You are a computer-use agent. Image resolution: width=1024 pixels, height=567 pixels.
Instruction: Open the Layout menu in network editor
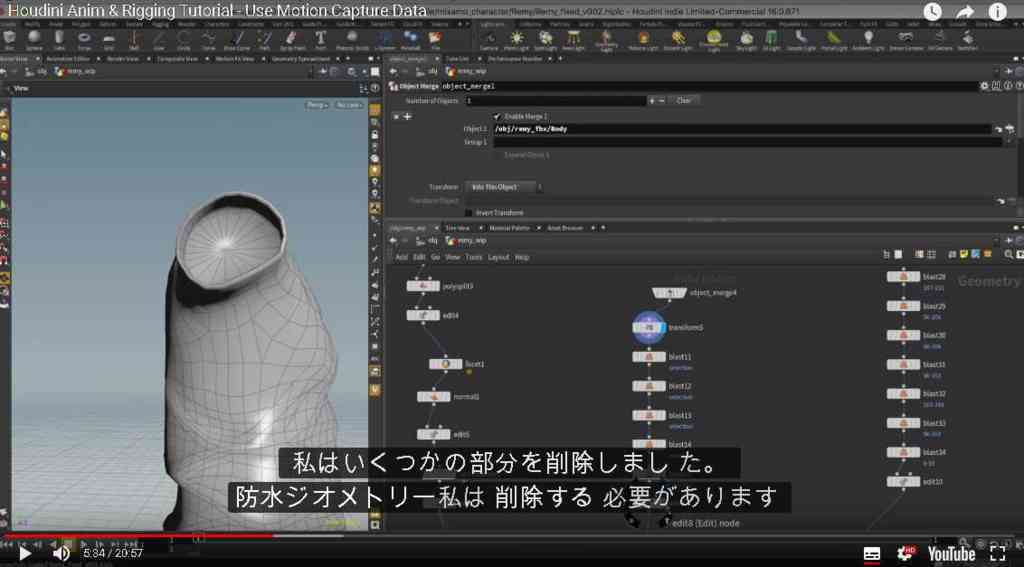click(498, 257)
